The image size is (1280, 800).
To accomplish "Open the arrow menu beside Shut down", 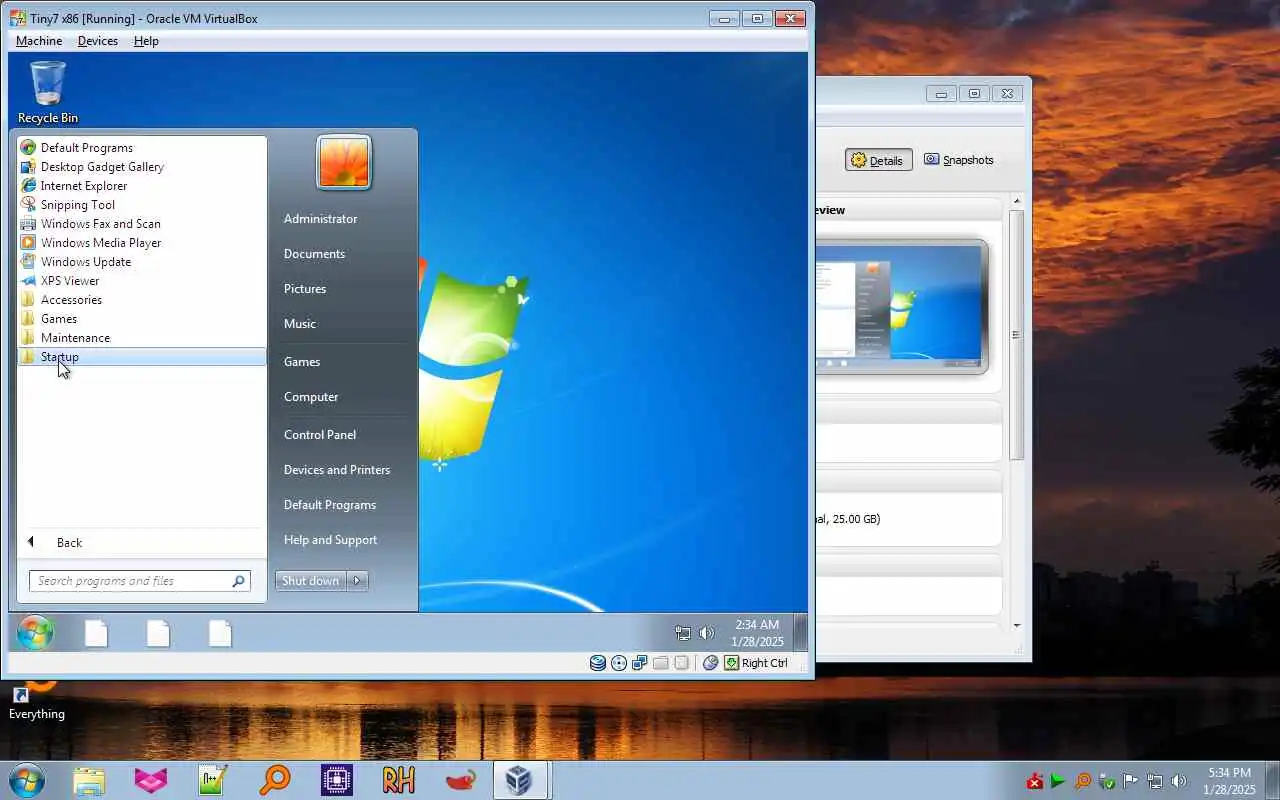I will tap(358, 581).
